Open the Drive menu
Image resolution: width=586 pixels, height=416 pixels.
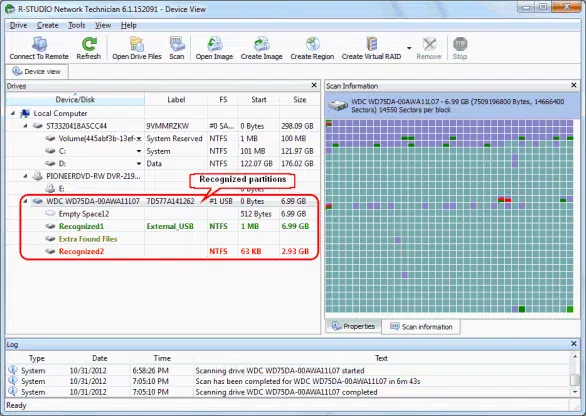coord(18,25)
